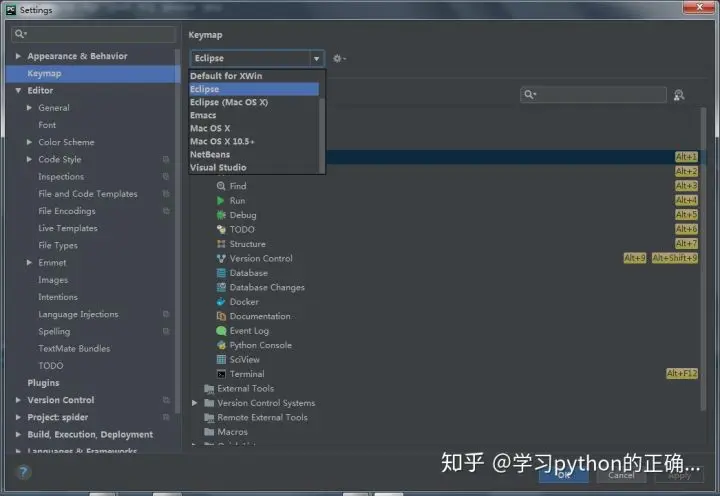Click the External Tools folder icon
This screenshot has width=720, height=496.
(209, 389)
